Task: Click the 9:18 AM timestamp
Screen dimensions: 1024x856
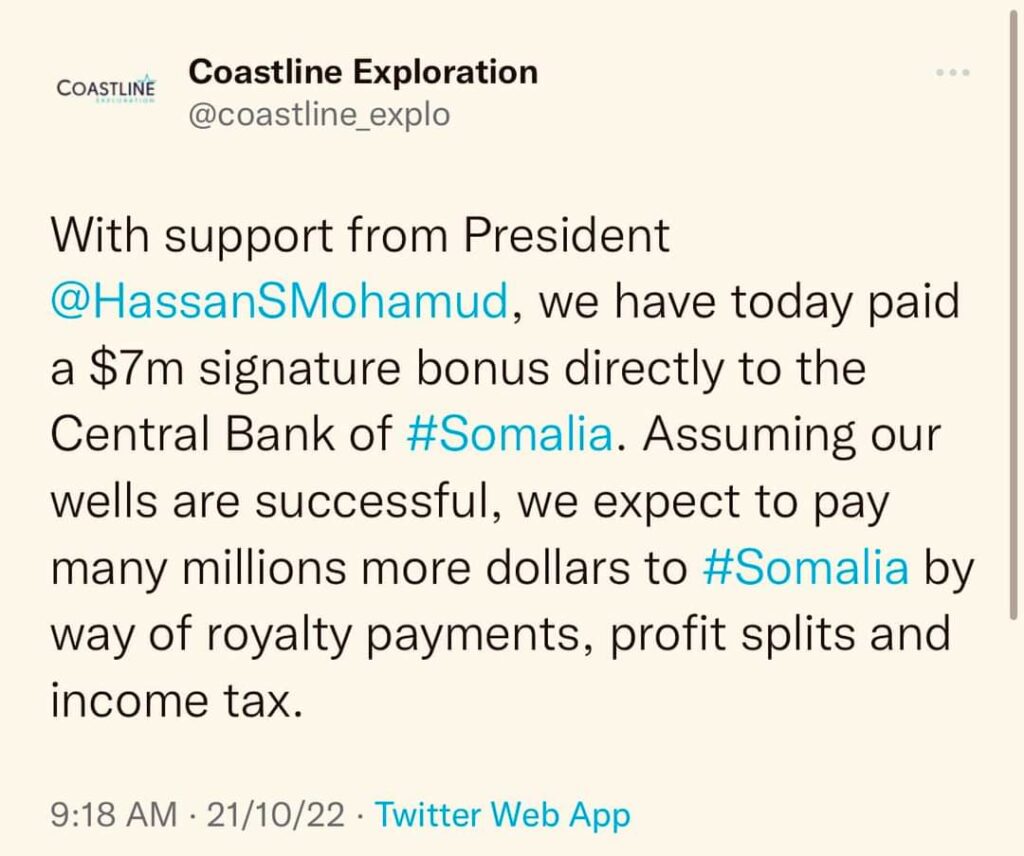Action: pyautogui.click(x=114, y=815)
